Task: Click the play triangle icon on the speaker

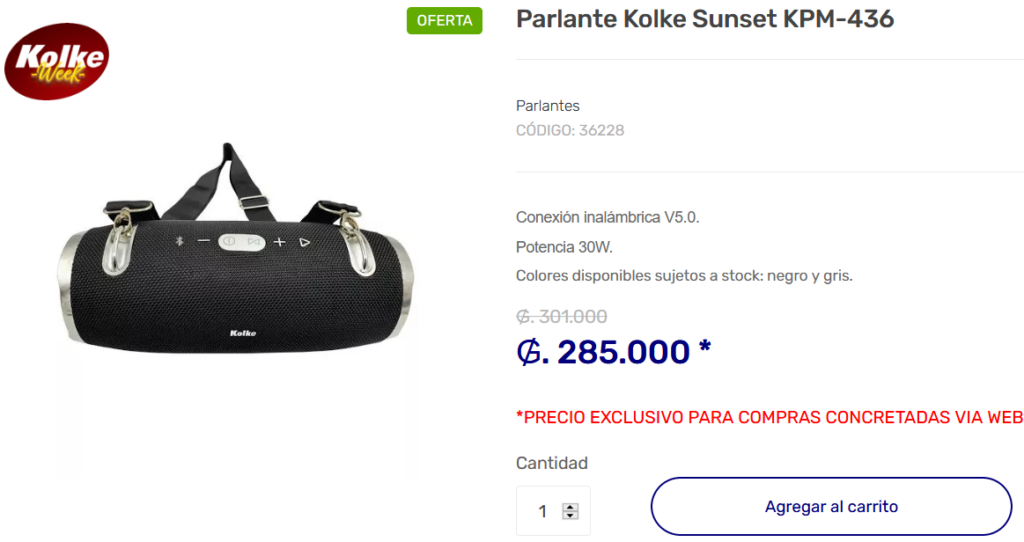Action: click(x=305, y=241)
